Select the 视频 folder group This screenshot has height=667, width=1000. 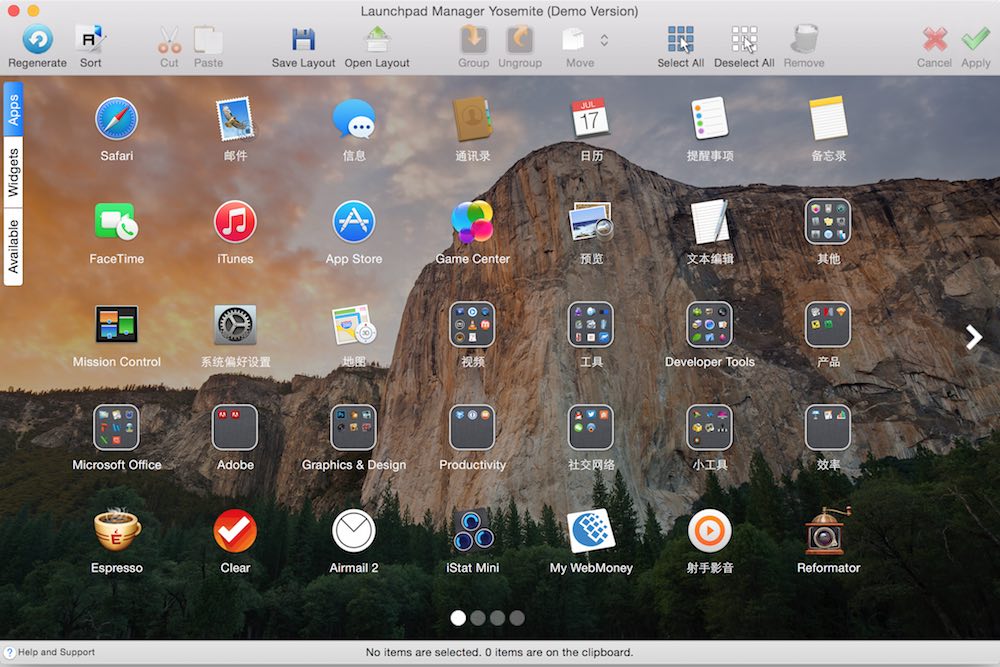coord(473,325)
